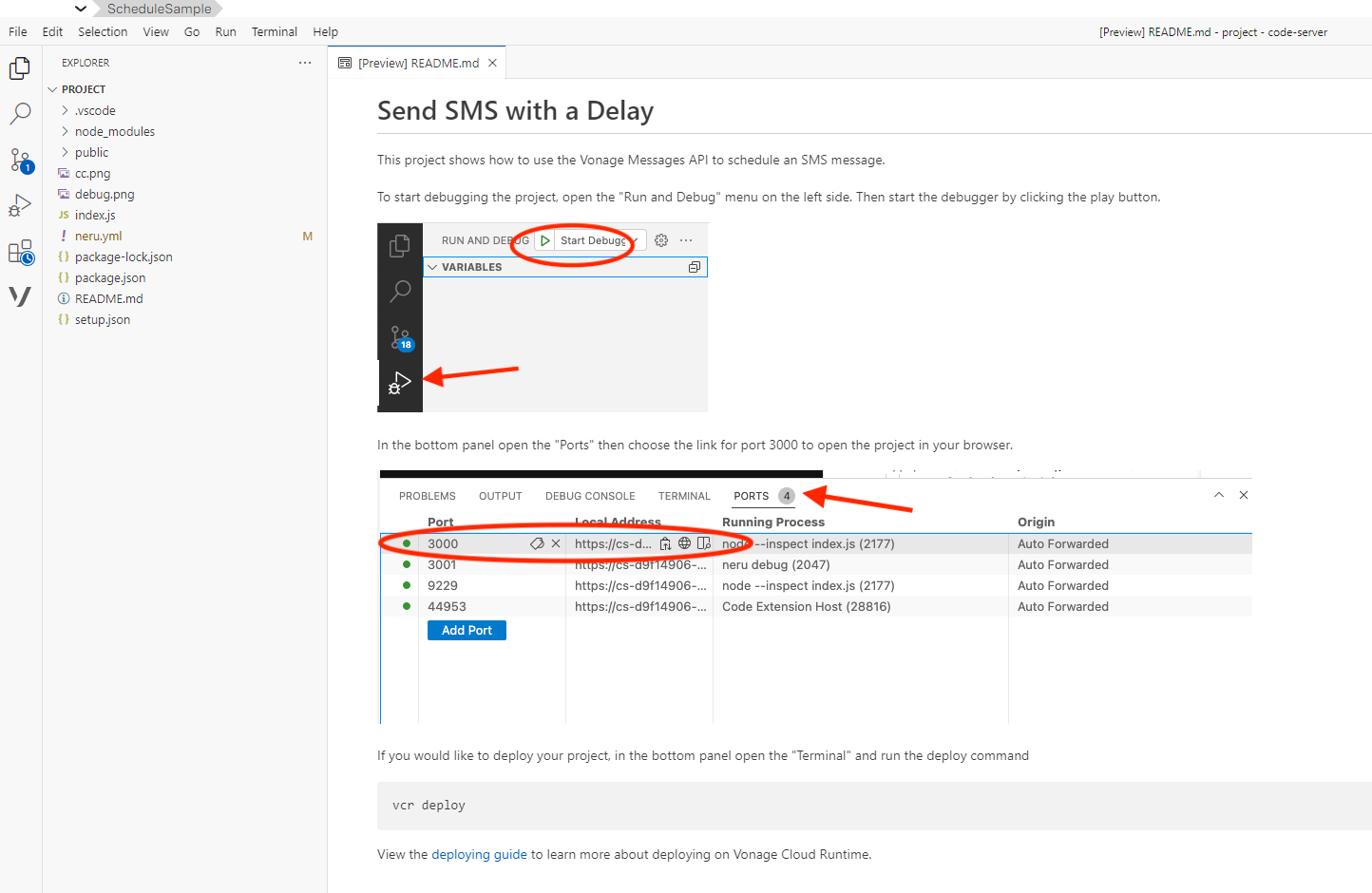Expand the node_modules folder
This screenshot has width=1372, height=893.
coord(65,131)
